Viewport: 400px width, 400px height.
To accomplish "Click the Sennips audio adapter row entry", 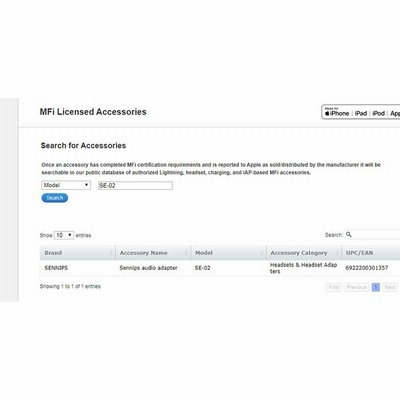I will click(148, 268).
